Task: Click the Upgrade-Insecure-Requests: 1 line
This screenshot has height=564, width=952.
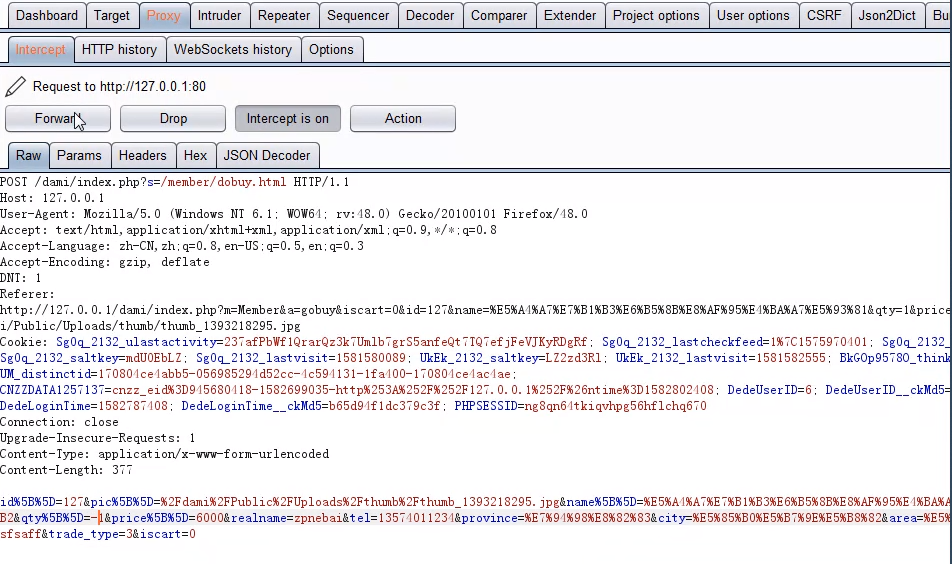Action: pos(98,438)
